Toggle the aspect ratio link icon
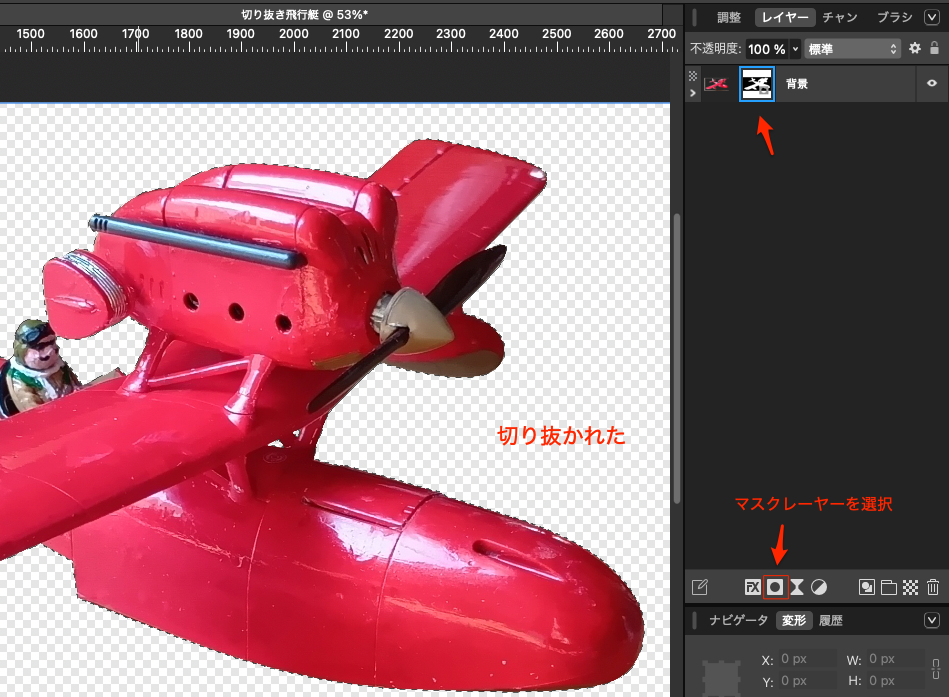Image resolution: width=949 pixels, height=697 pixels. pyautogui.click(x=936, y=669)
